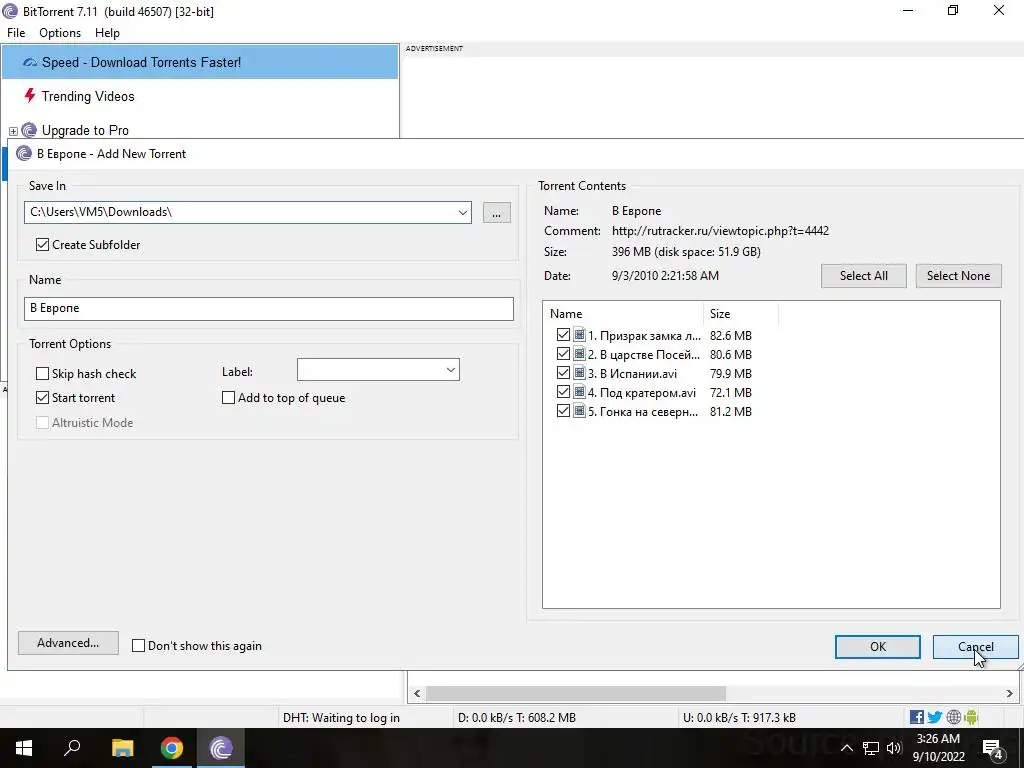Click file icon of 3. В Испании.avi
The image size is (1024, 768).
click(x=579, y=373)
